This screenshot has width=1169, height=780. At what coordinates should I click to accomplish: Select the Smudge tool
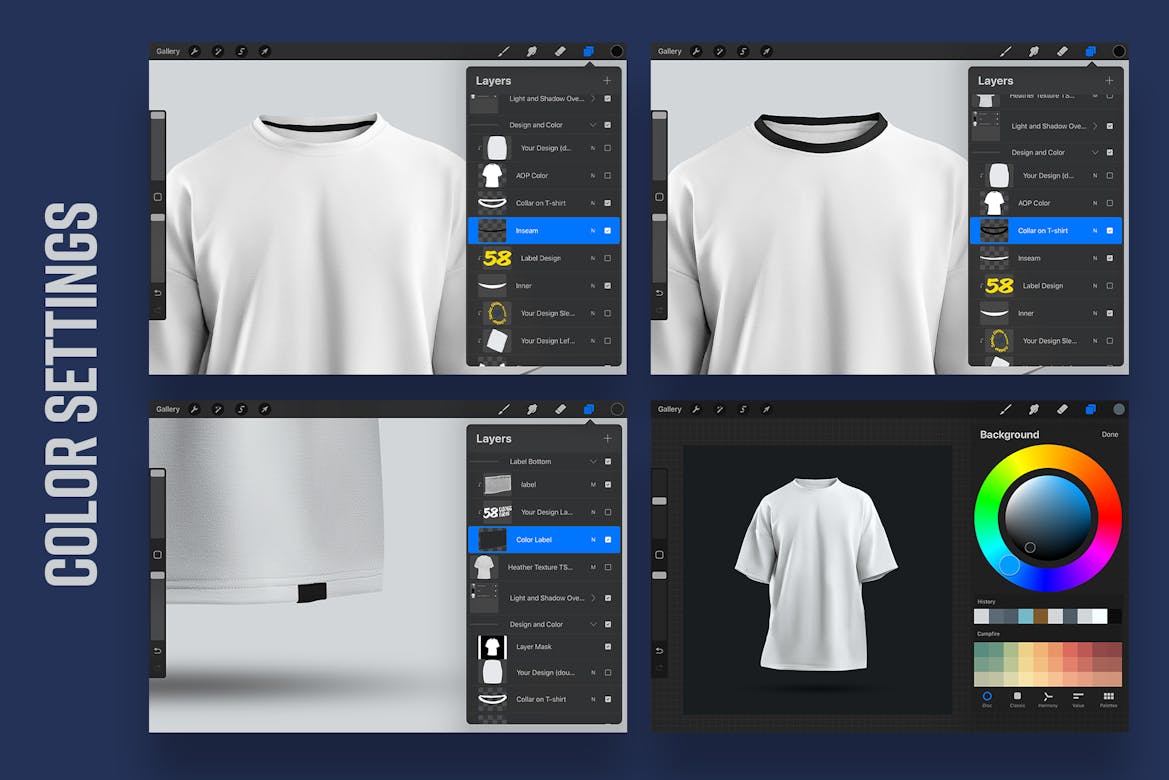tap(532, 51)
